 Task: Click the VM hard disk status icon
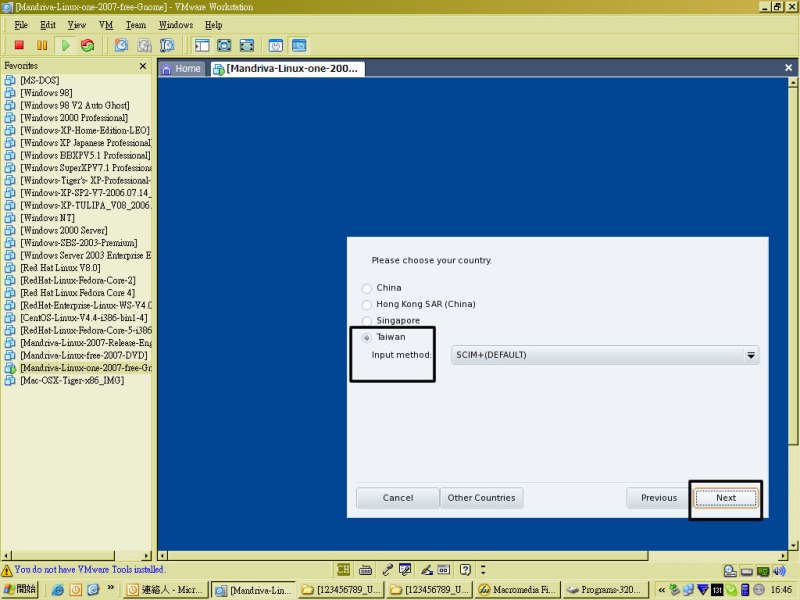[x=730, y=571]
